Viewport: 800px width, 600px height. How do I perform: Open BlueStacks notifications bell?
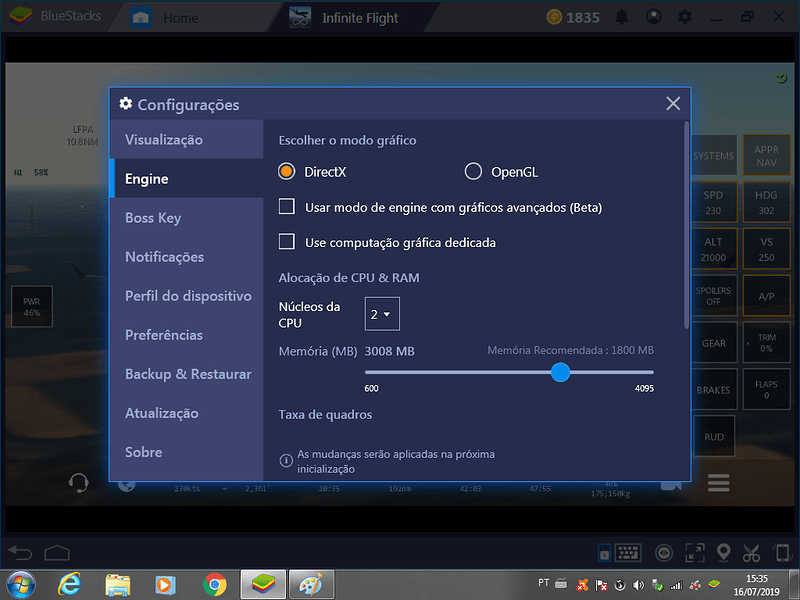pos(621,17)
